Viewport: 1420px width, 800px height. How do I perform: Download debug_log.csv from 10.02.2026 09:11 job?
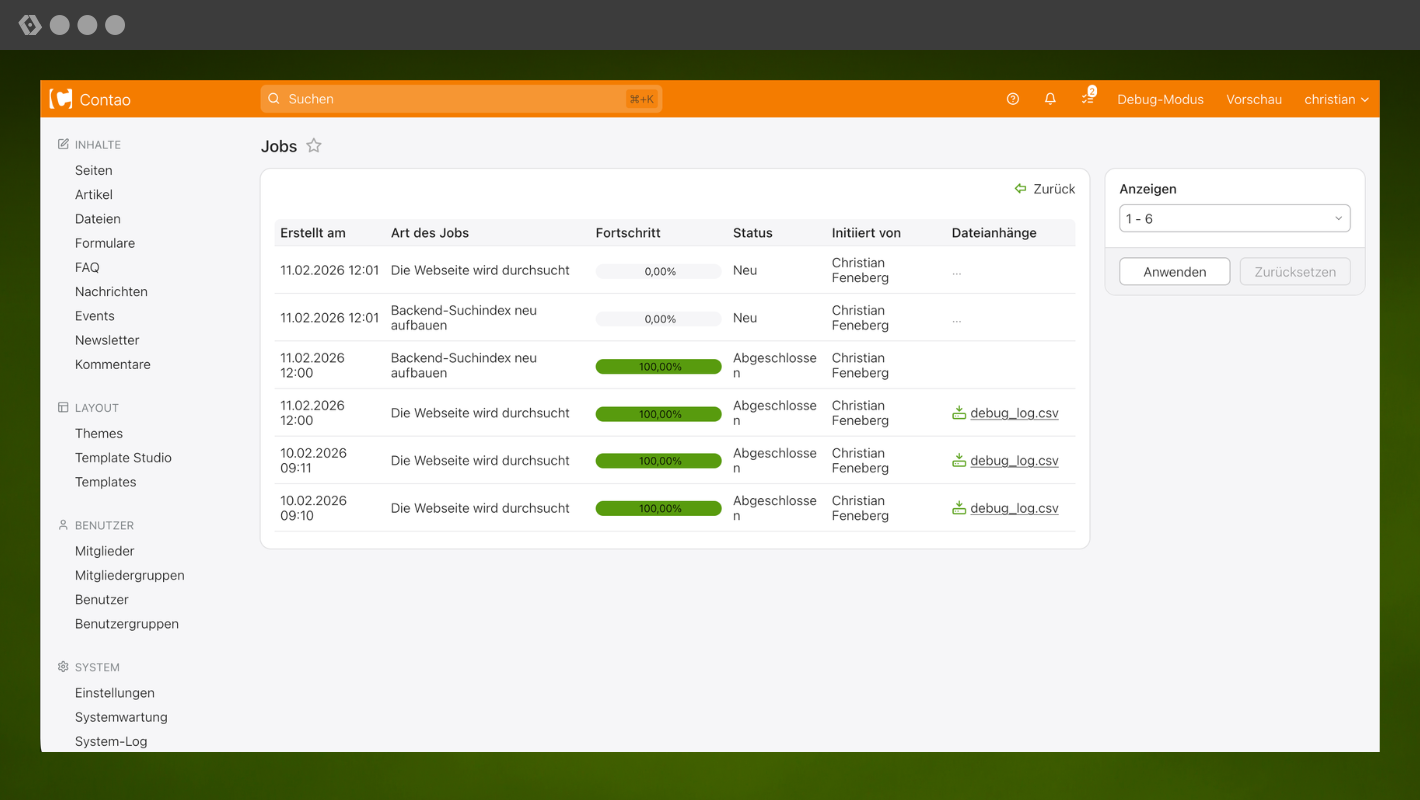click(1013, 461)
